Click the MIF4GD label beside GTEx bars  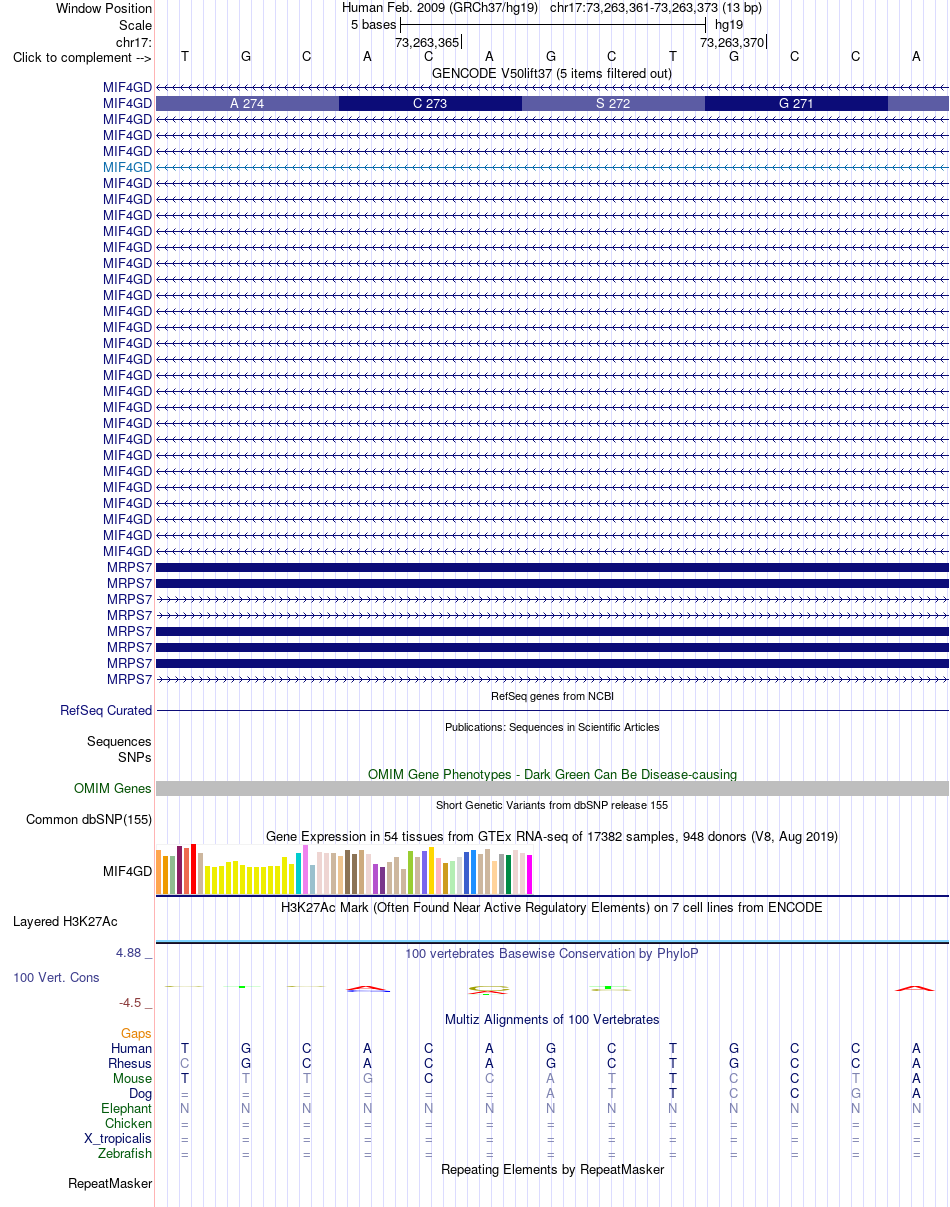127,871
